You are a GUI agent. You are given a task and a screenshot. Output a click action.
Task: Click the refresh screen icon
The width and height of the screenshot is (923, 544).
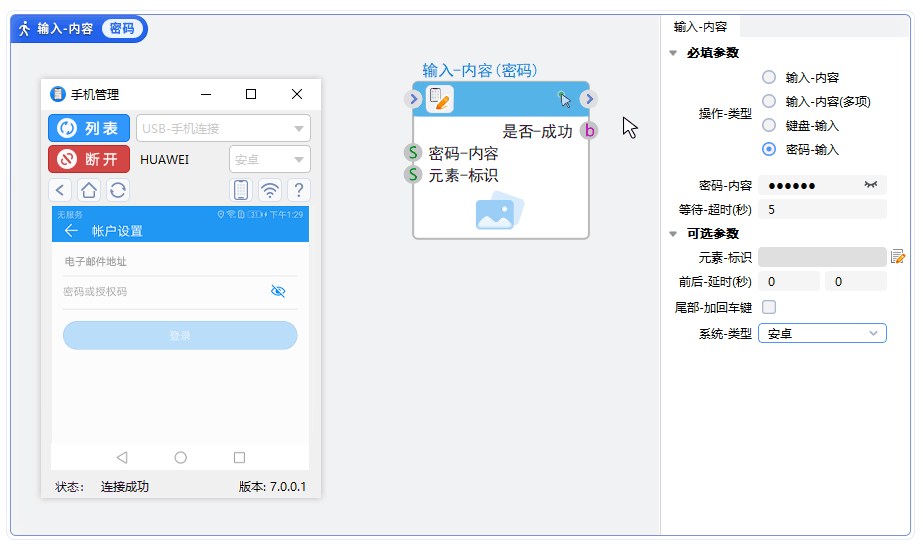(x=118, y=190)
